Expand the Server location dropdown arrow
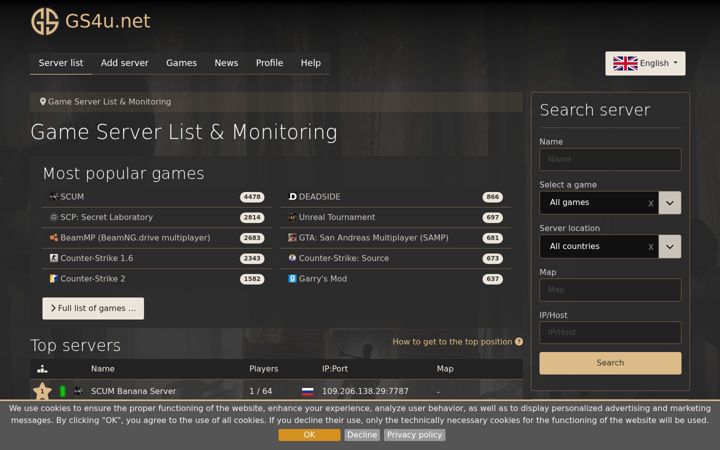Viewport: 720px width, 450px height. (670, 247)
